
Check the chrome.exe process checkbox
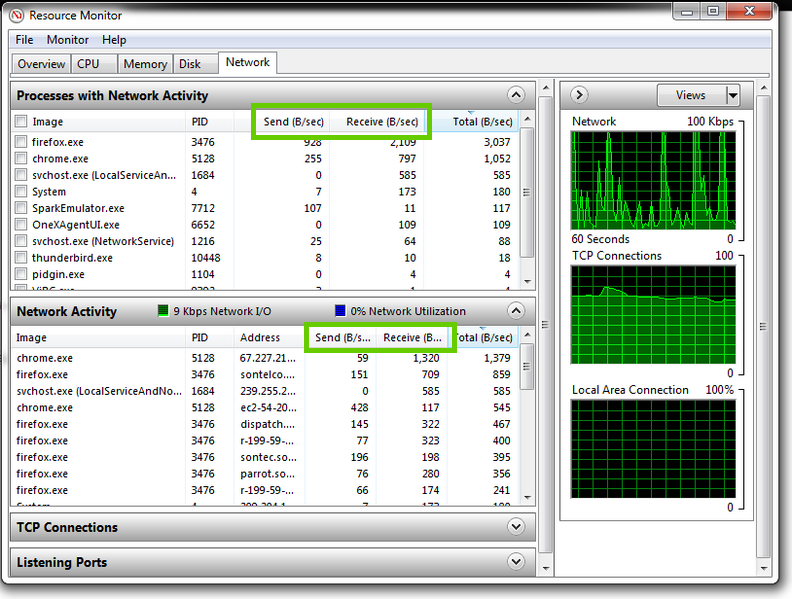tap(21, 158)
